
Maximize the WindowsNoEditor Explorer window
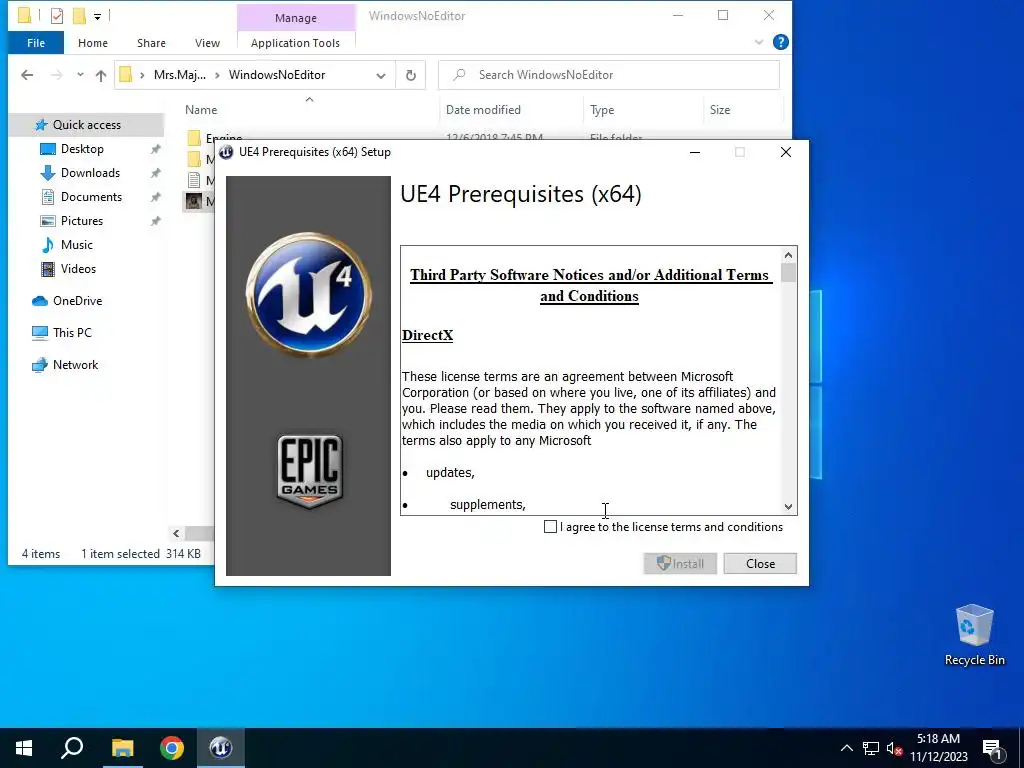coord(723,15)
